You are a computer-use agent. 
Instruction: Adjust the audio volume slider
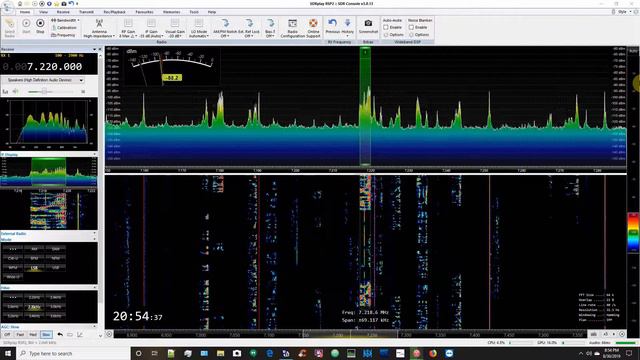pyautogui.click(x=51, y=91)
